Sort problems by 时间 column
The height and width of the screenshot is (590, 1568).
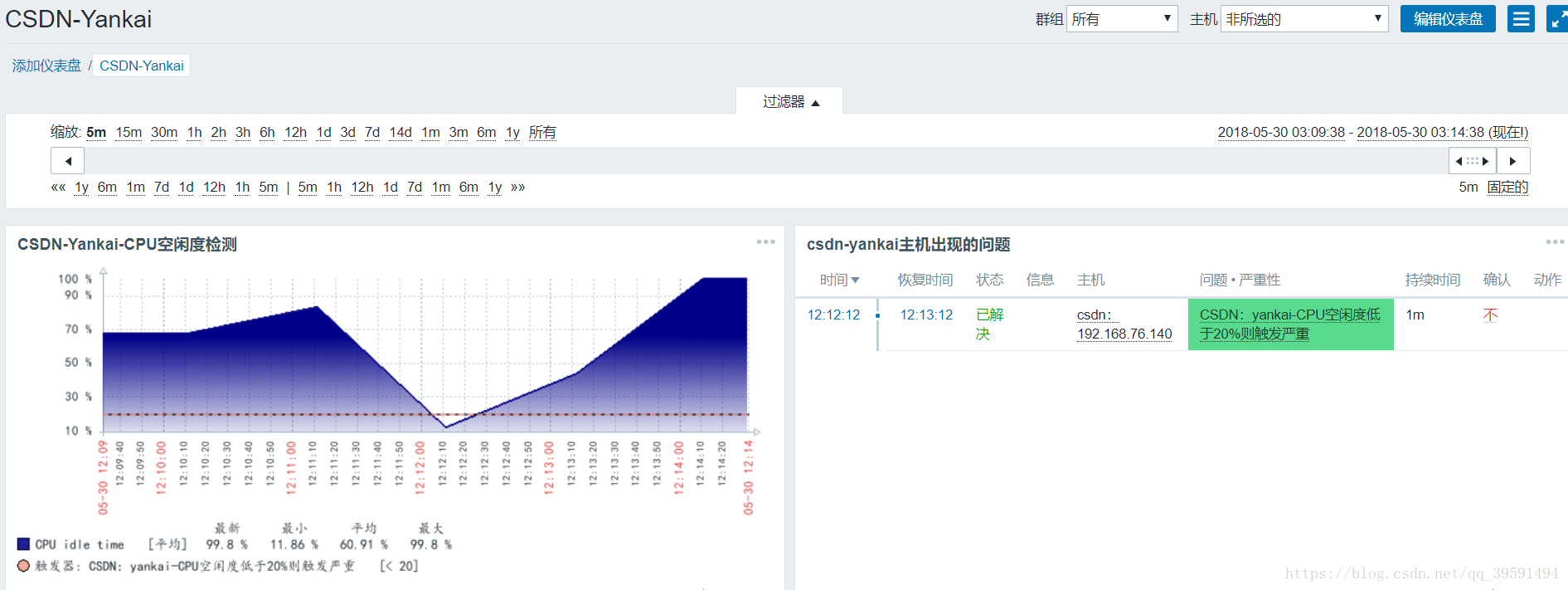tap(839, 280)
